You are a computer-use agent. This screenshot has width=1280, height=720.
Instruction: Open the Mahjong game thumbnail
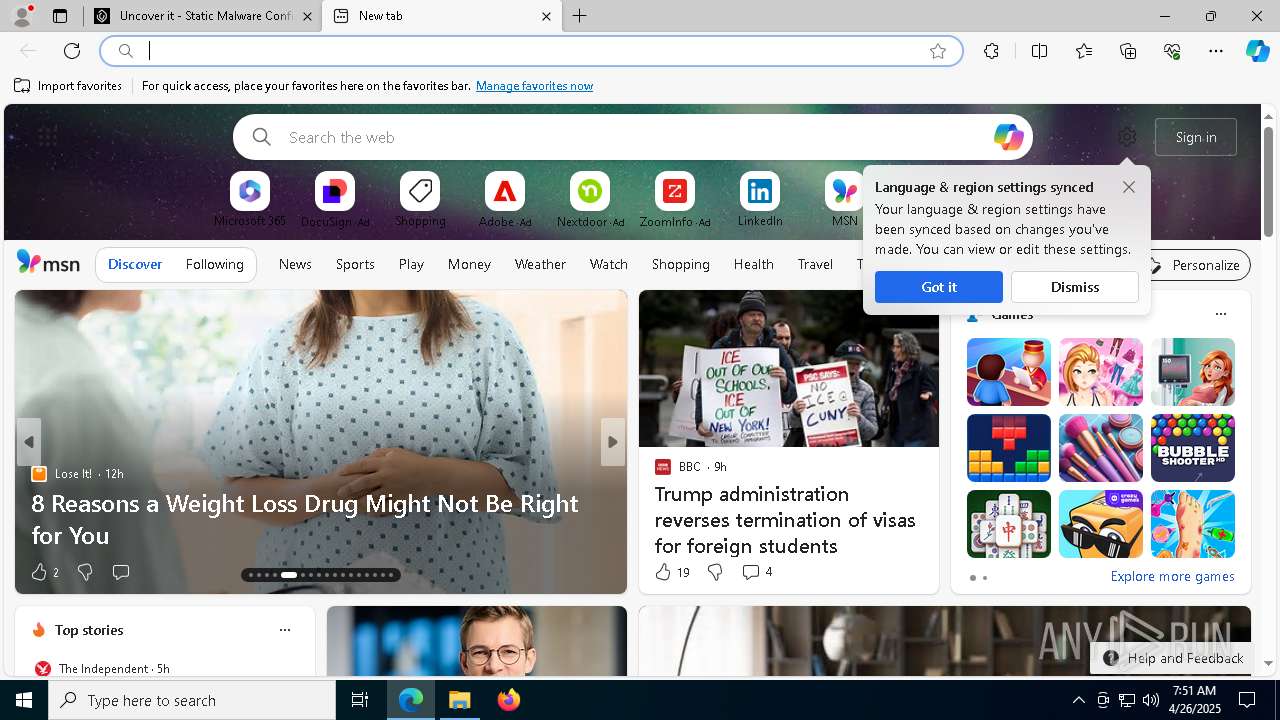point(1008,524)
